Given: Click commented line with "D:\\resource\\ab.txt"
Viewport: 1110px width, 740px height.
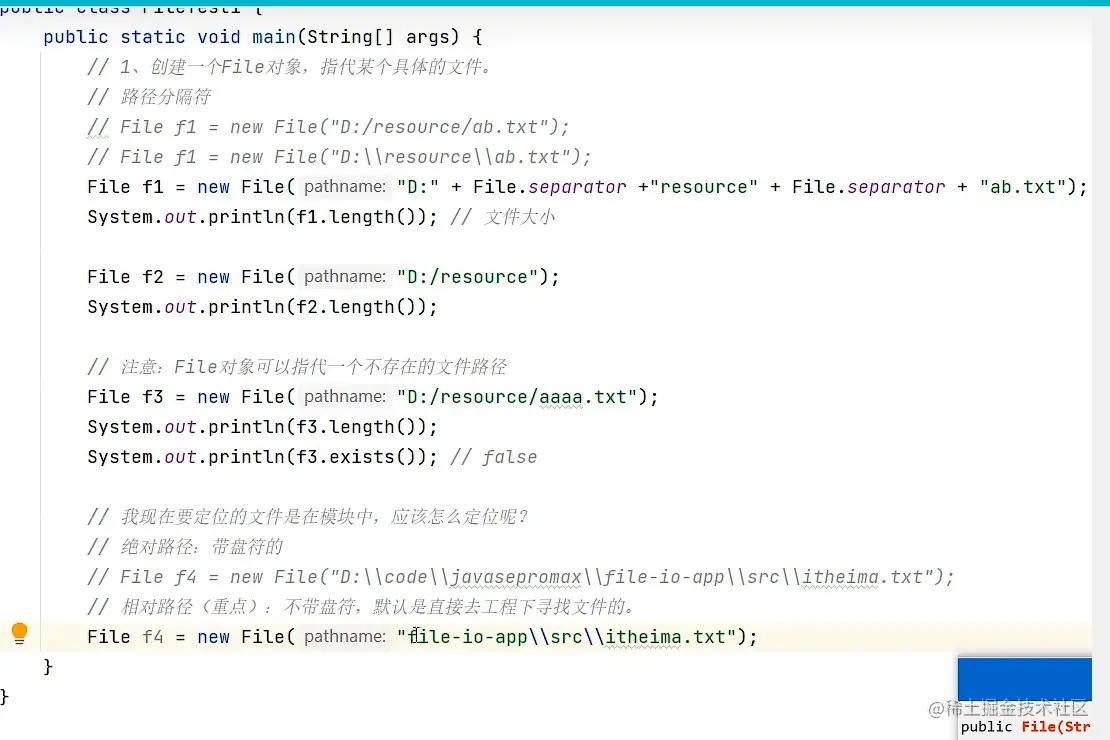Looking at the screenshot, I should (x=339, y=157).
